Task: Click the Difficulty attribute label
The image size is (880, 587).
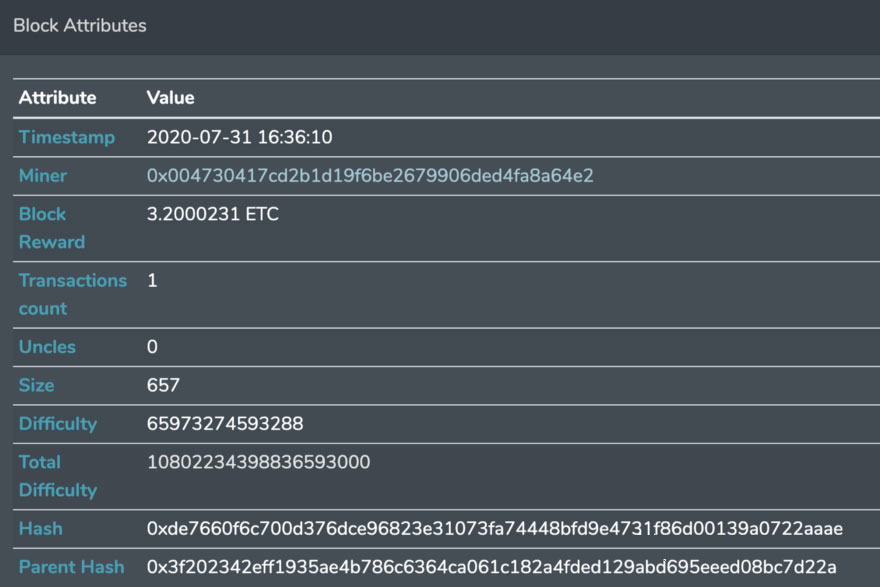Action: 58,424
